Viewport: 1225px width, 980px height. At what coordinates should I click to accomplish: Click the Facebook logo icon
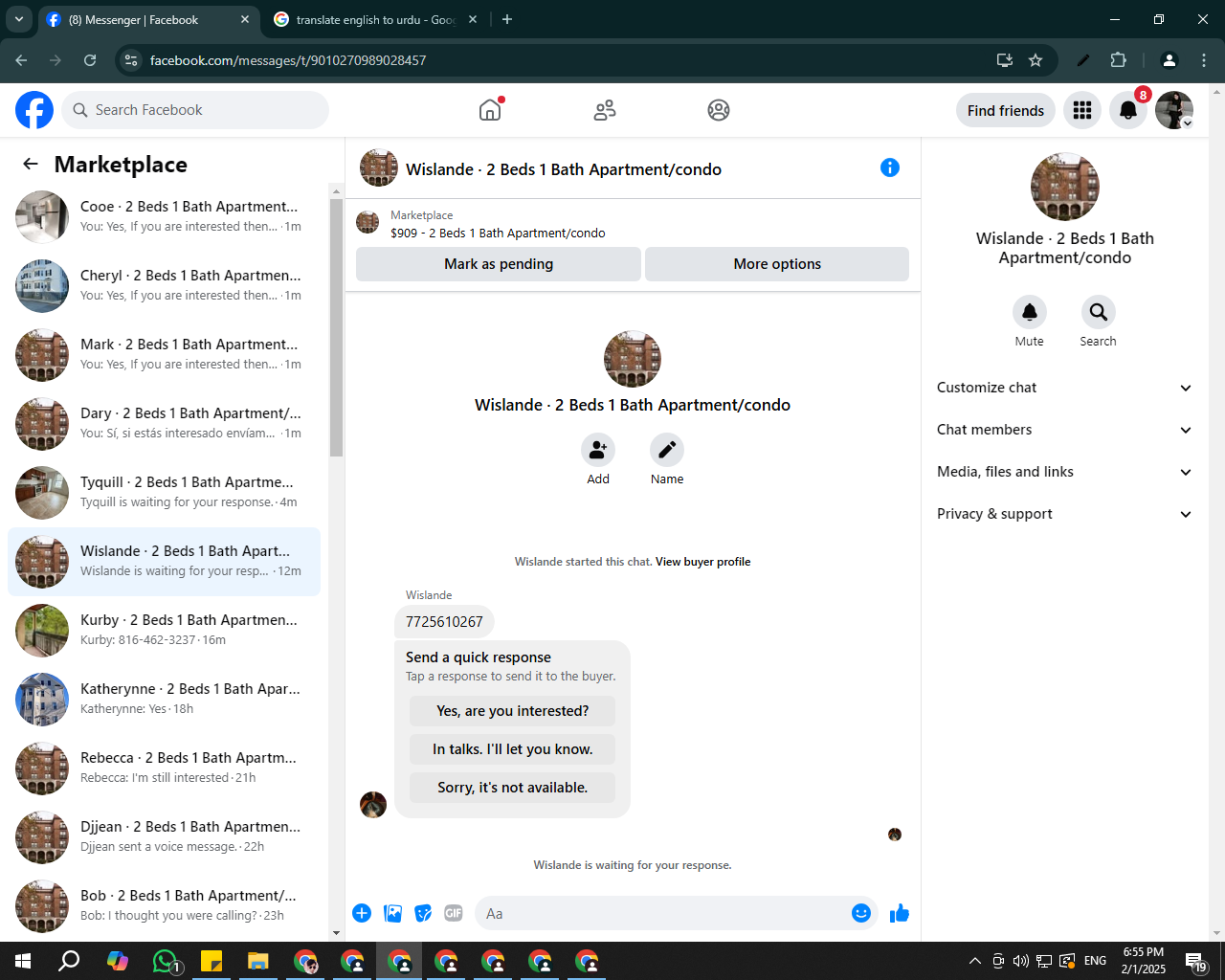click(x=34, y=110)
